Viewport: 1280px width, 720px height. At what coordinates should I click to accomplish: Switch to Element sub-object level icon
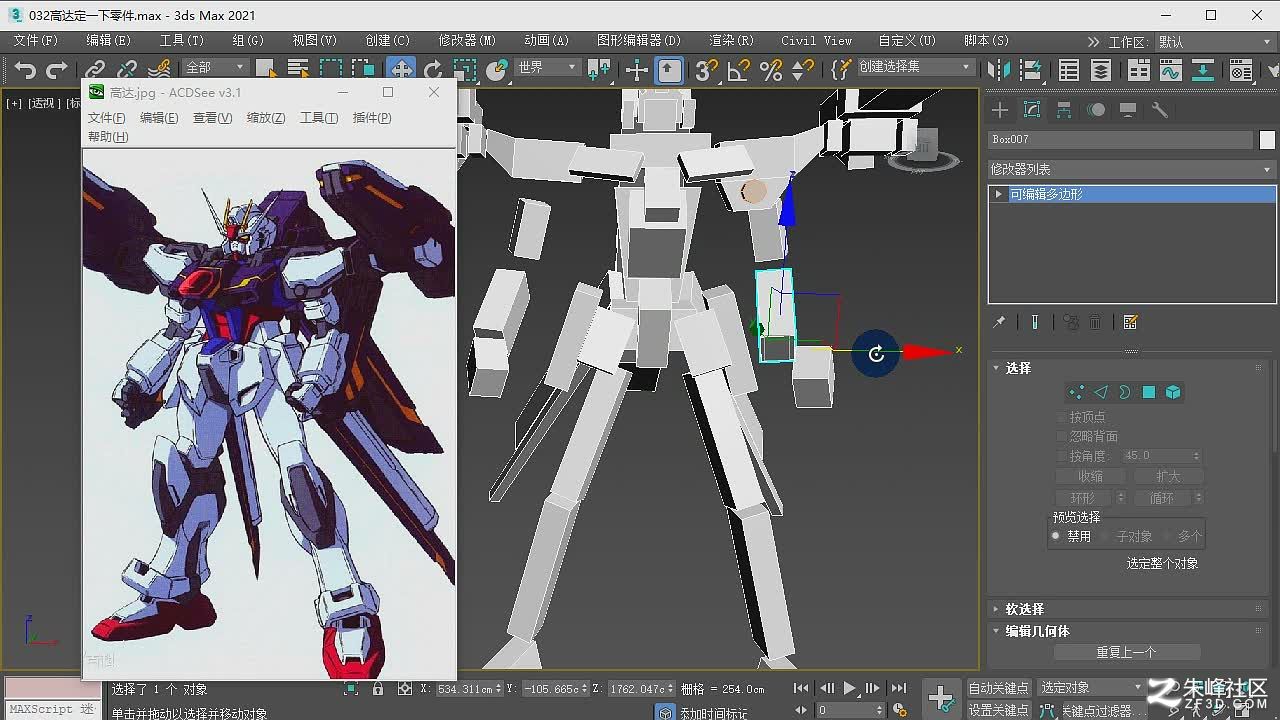1173,392
